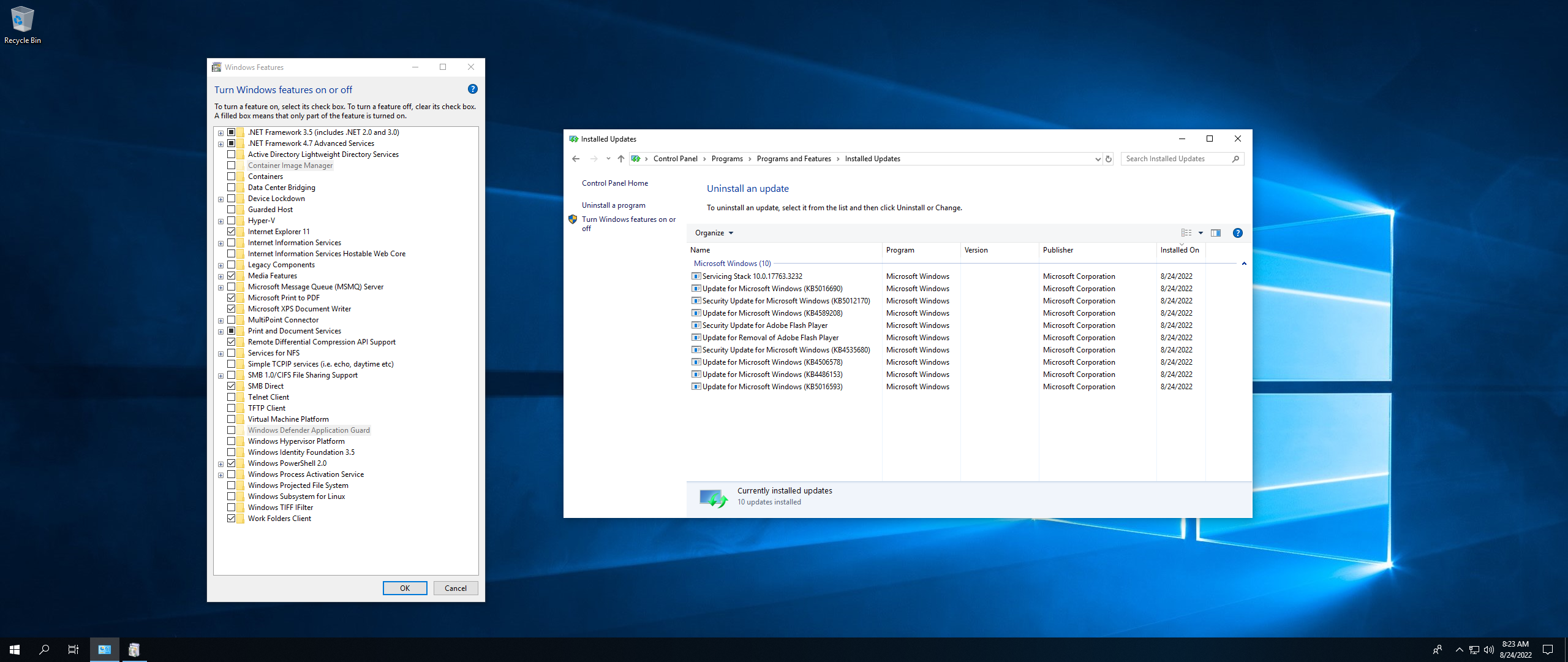The height and width of the screenshot is (662, 1568).
Task: Open the view options dropdown arrow
Action: [x=1200, y=233]
